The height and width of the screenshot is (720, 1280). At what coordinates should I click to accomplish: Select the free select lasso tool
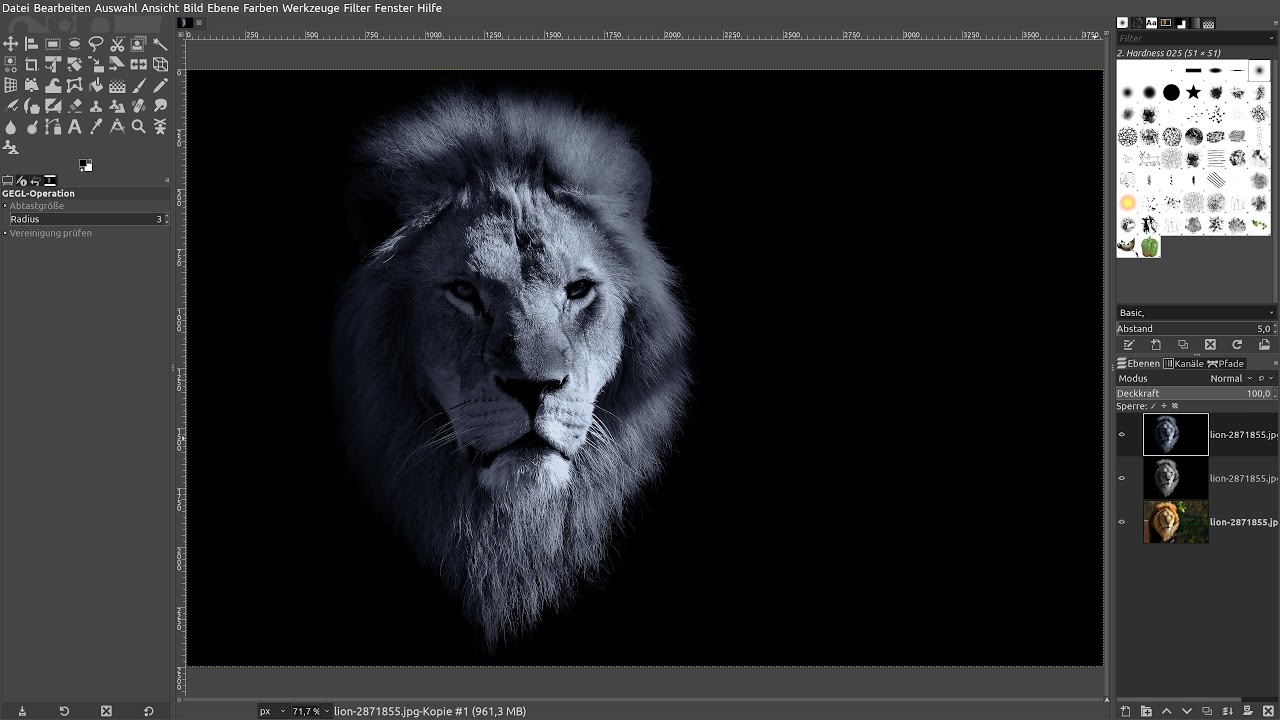[x=96, y=44]
